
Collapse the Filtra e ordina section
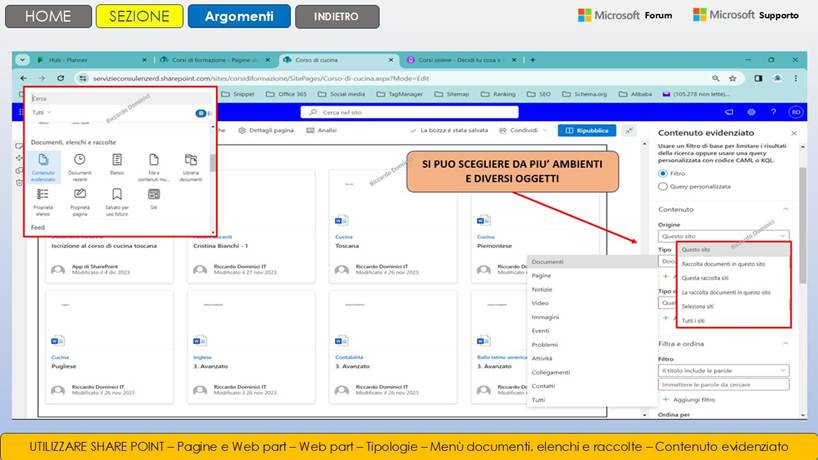(785, 344)
